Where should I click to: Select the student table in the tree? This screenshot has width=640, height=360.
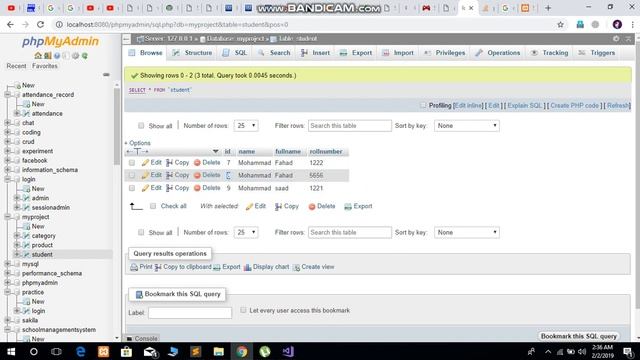(42, 254)
